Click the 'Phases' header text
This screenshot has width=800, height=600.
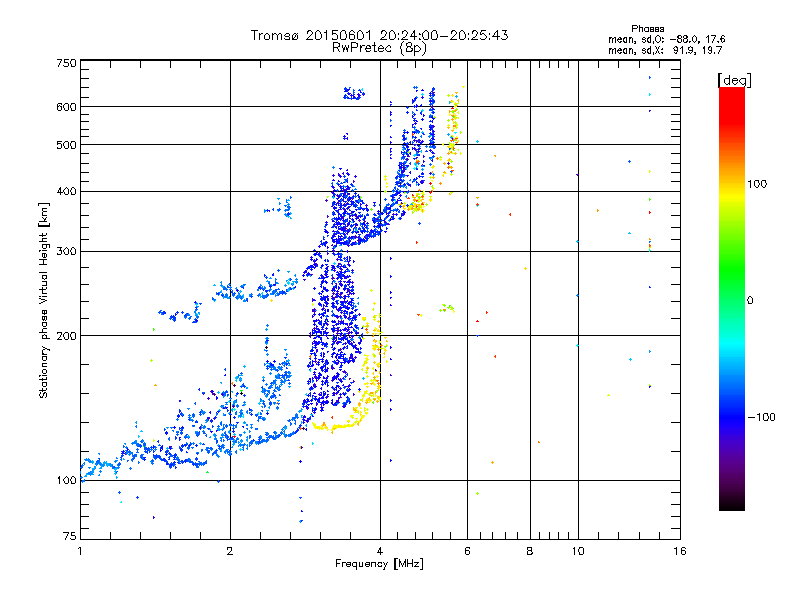coord(647,29)
